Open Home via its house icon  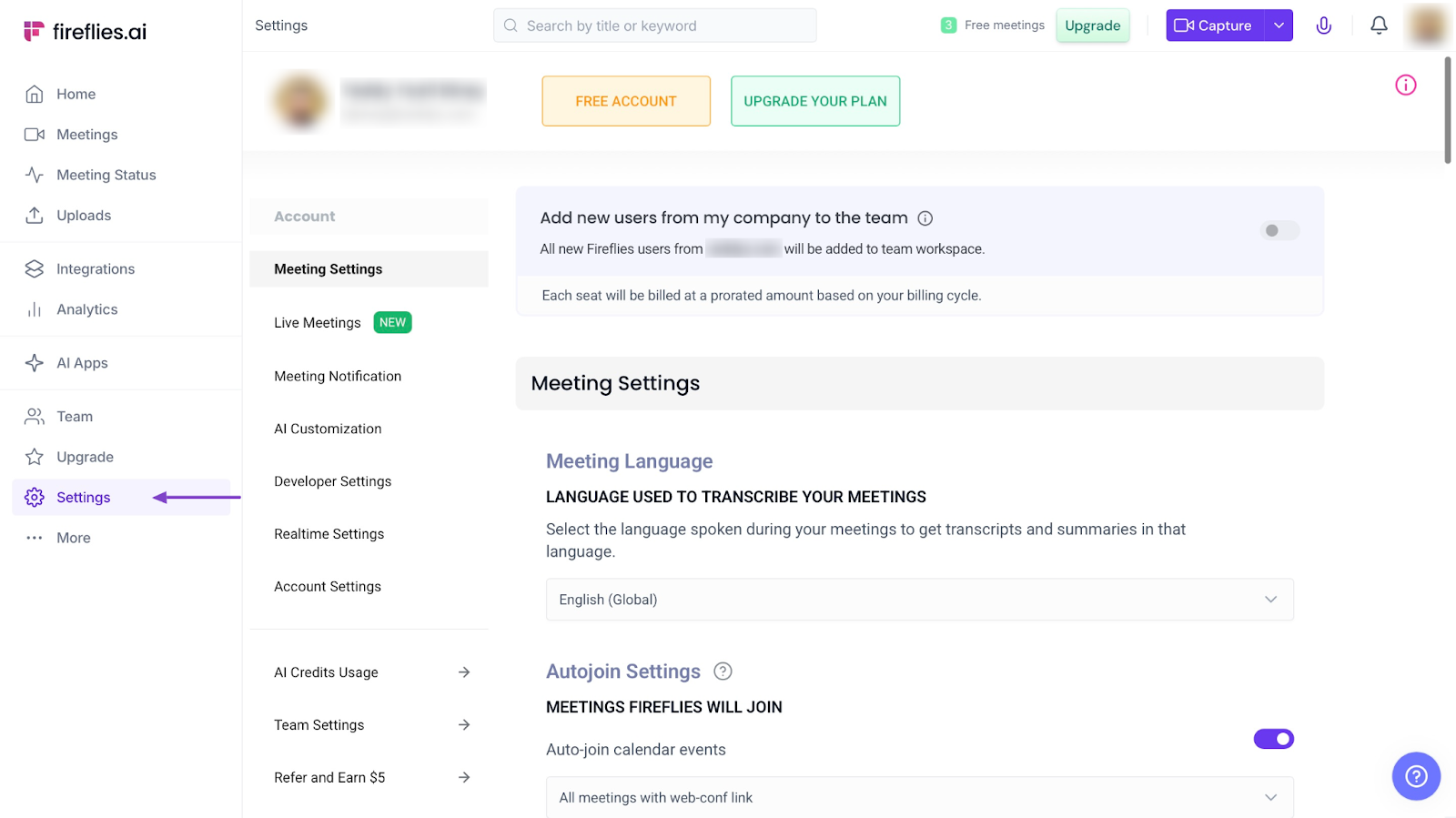[x=35, y=94]
